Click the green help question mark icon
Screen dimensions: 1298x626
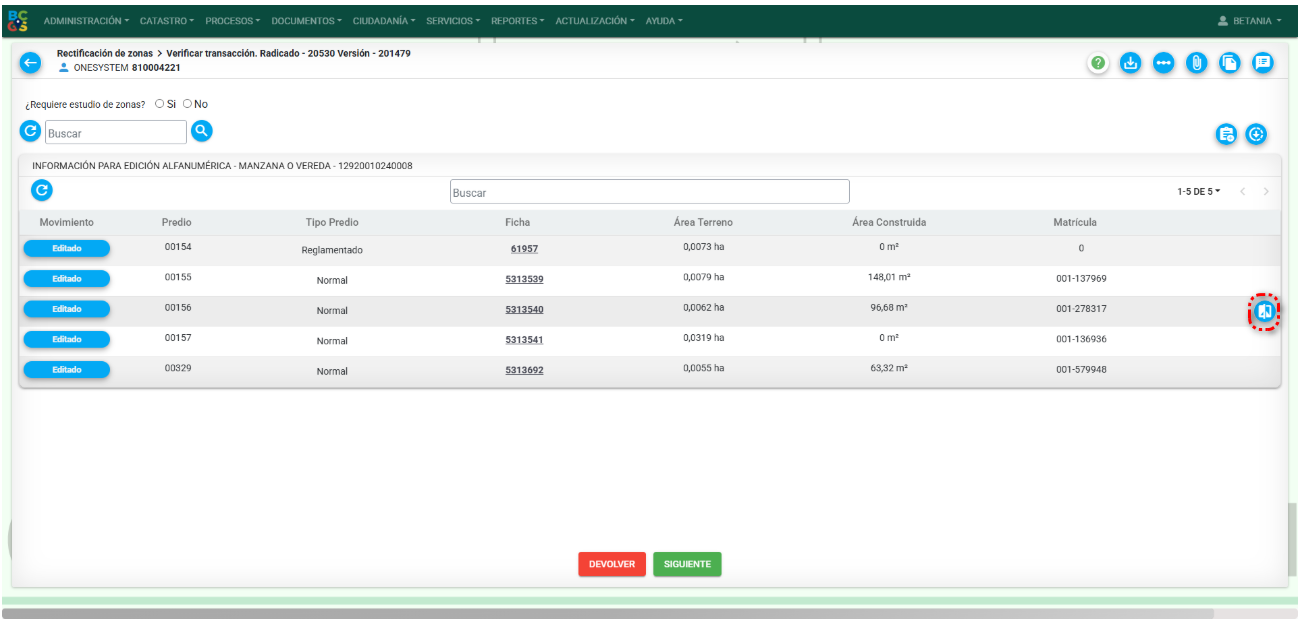click(1098, 63)
